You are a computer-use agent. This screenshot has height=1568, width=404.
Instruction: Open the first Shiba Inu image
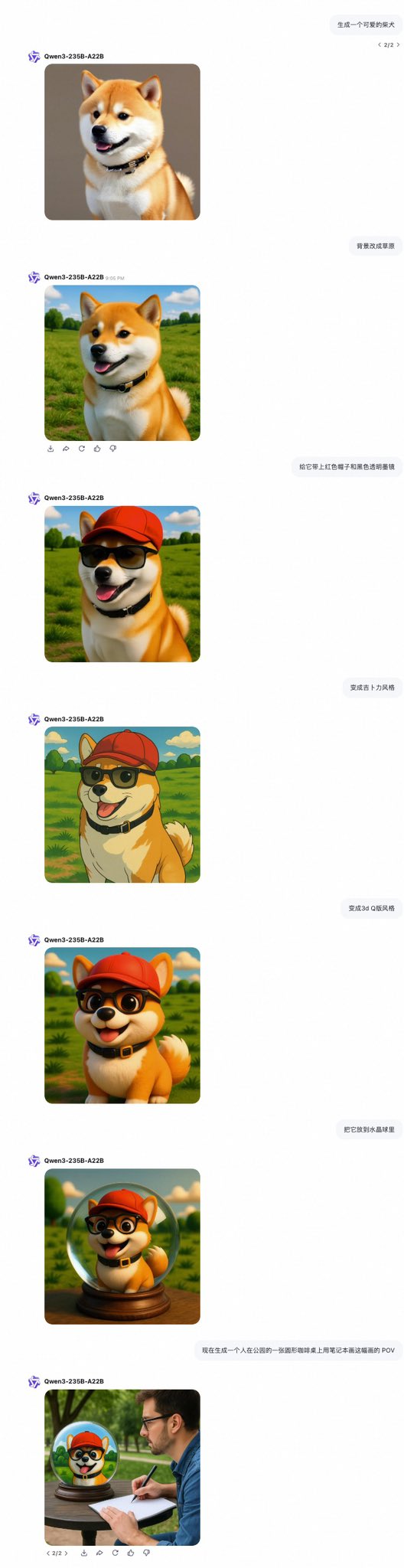pos(122,142)
